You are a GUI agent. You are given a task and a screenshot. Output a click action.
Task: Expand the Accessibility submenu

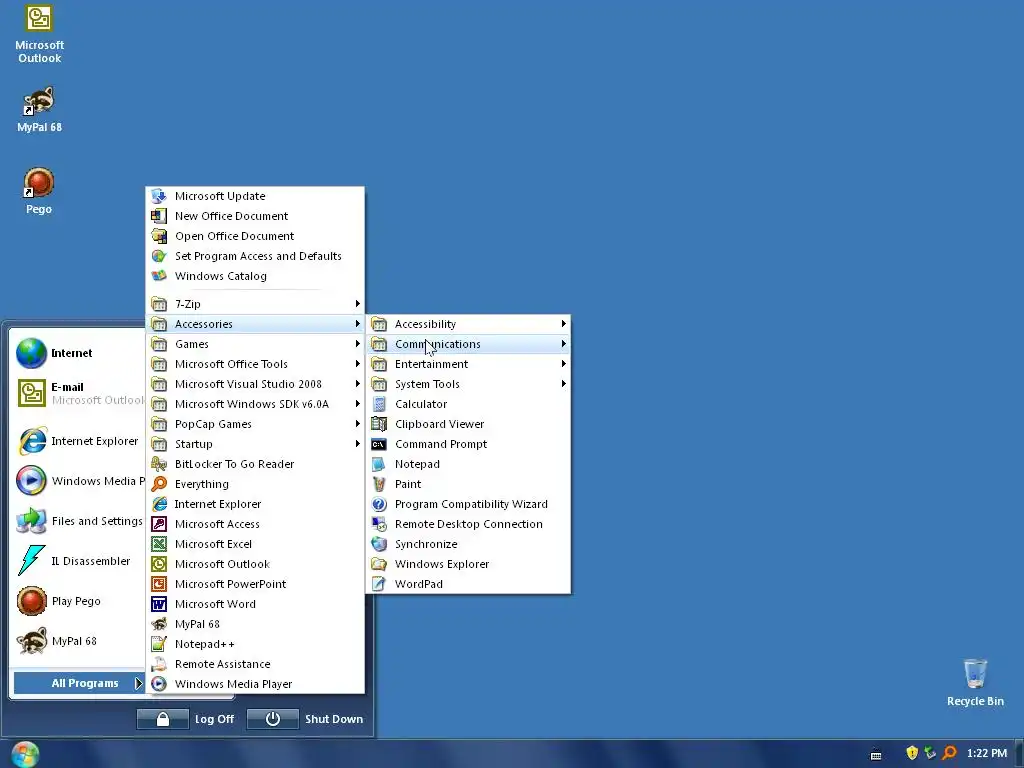pyautogui.click(x=468, y=325)
